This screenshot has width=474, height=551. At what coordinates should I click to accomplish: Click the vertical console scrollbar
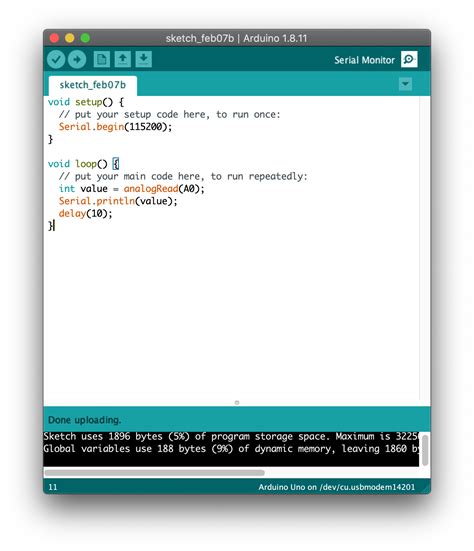coord(425,450)
